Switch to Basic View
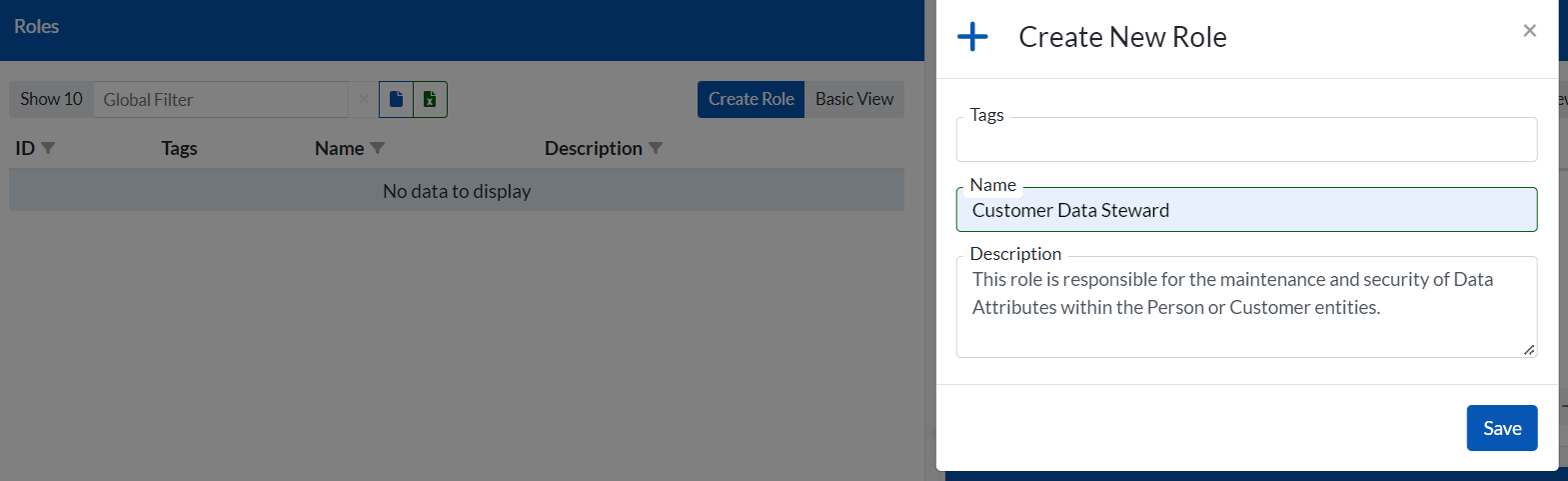The height and width of the screenshot is (481, 1568). [853, 99]
